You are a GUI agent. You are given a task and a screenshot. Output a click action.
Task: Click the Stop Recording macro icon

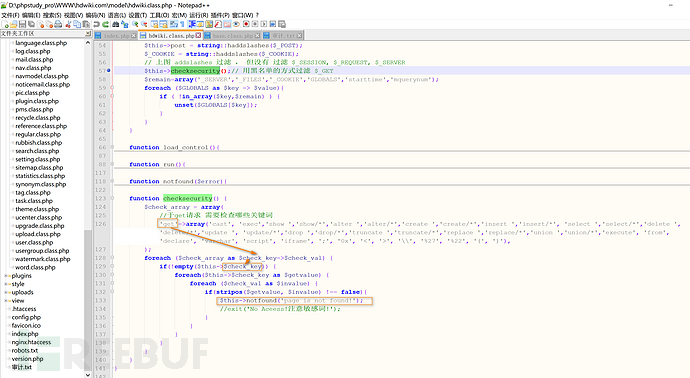pos(255,24)
